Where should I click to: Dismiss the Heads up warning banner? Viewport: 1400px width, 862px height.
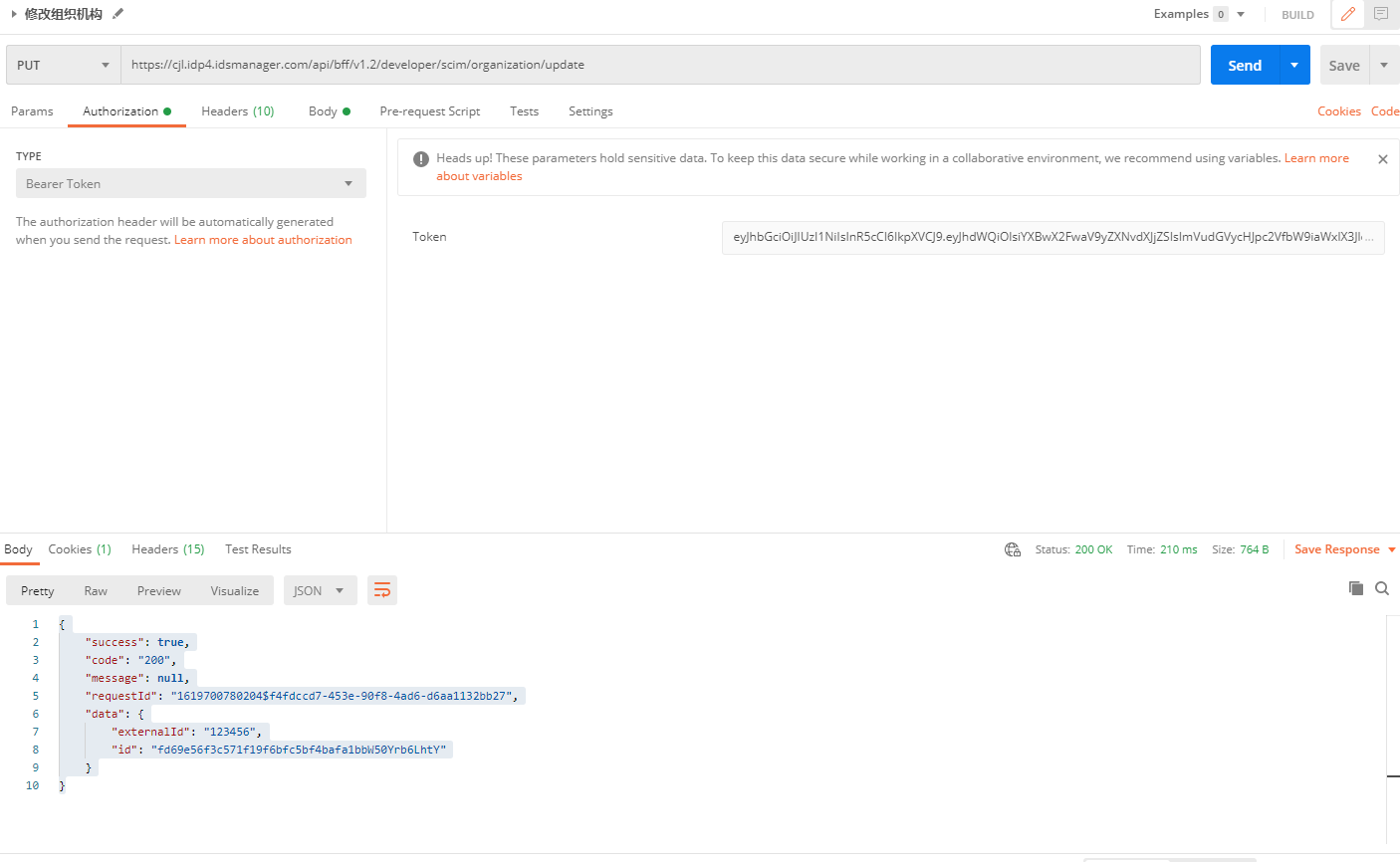pyautogui.click(x=1382, y=159)
